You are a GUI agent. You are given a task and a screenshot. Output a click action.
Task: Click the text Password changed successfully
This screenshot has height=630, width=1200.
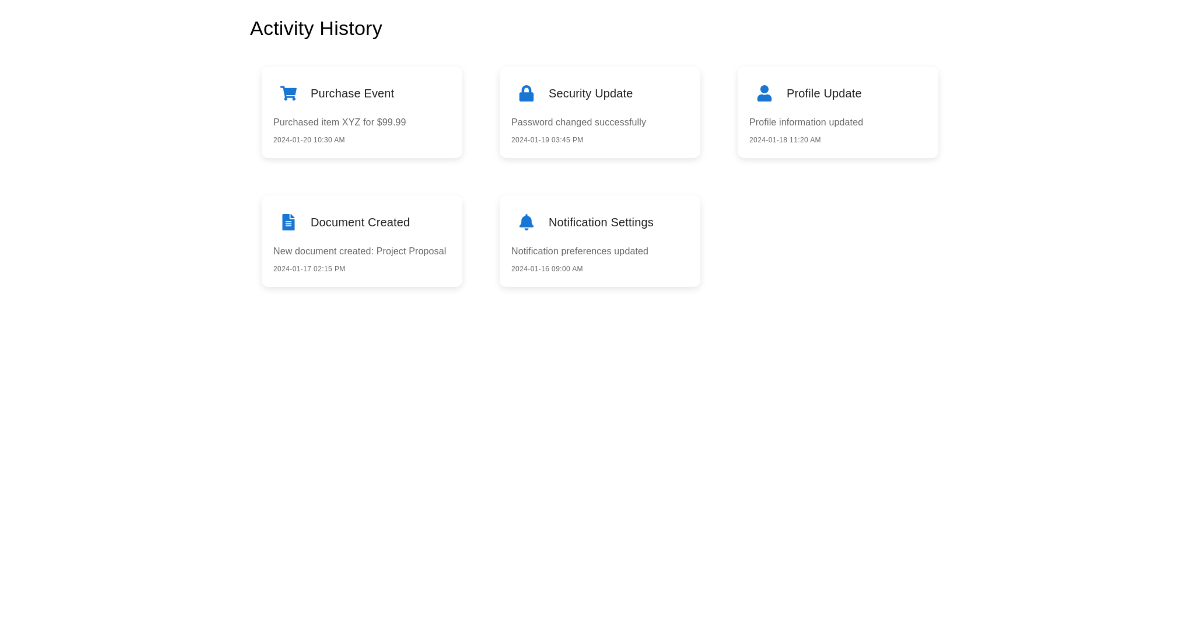[x=578, y=122]
